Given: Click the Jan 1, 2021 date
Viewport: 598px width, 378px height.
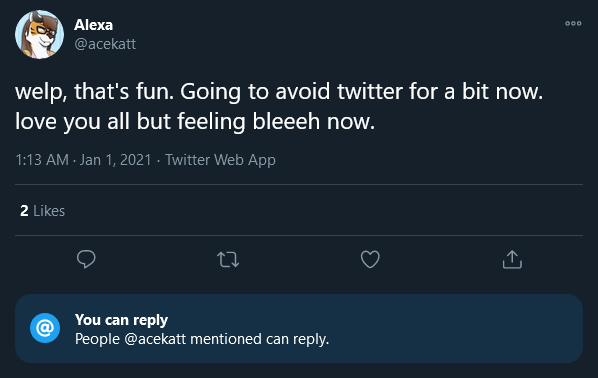Looking at the screenshot, I should click(x=116, y=160).
